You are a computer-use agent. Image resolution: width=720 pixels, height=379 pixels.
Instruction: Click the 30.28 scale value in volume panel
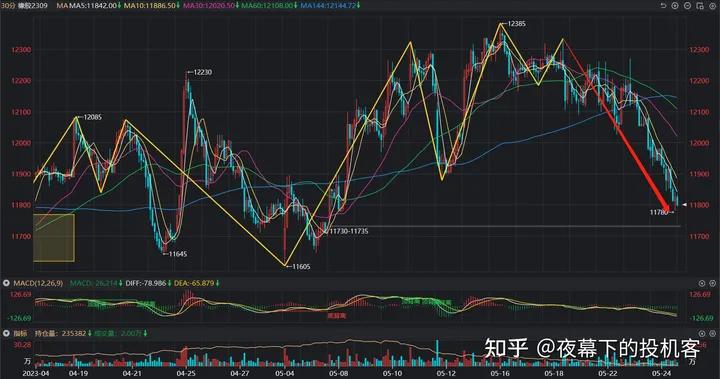(22, 345)
